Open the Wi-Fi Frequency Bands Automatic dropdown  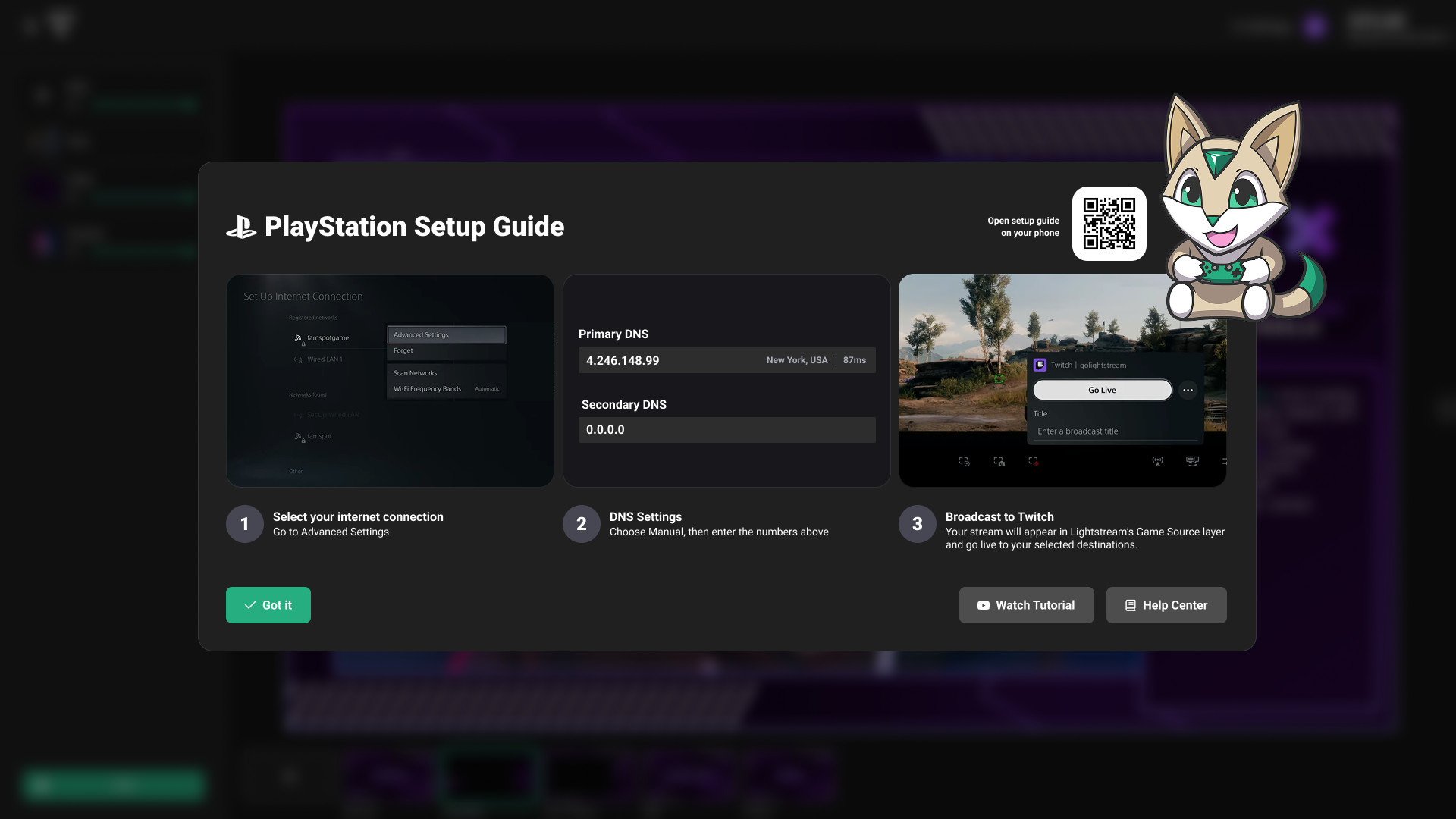point(488,388)
